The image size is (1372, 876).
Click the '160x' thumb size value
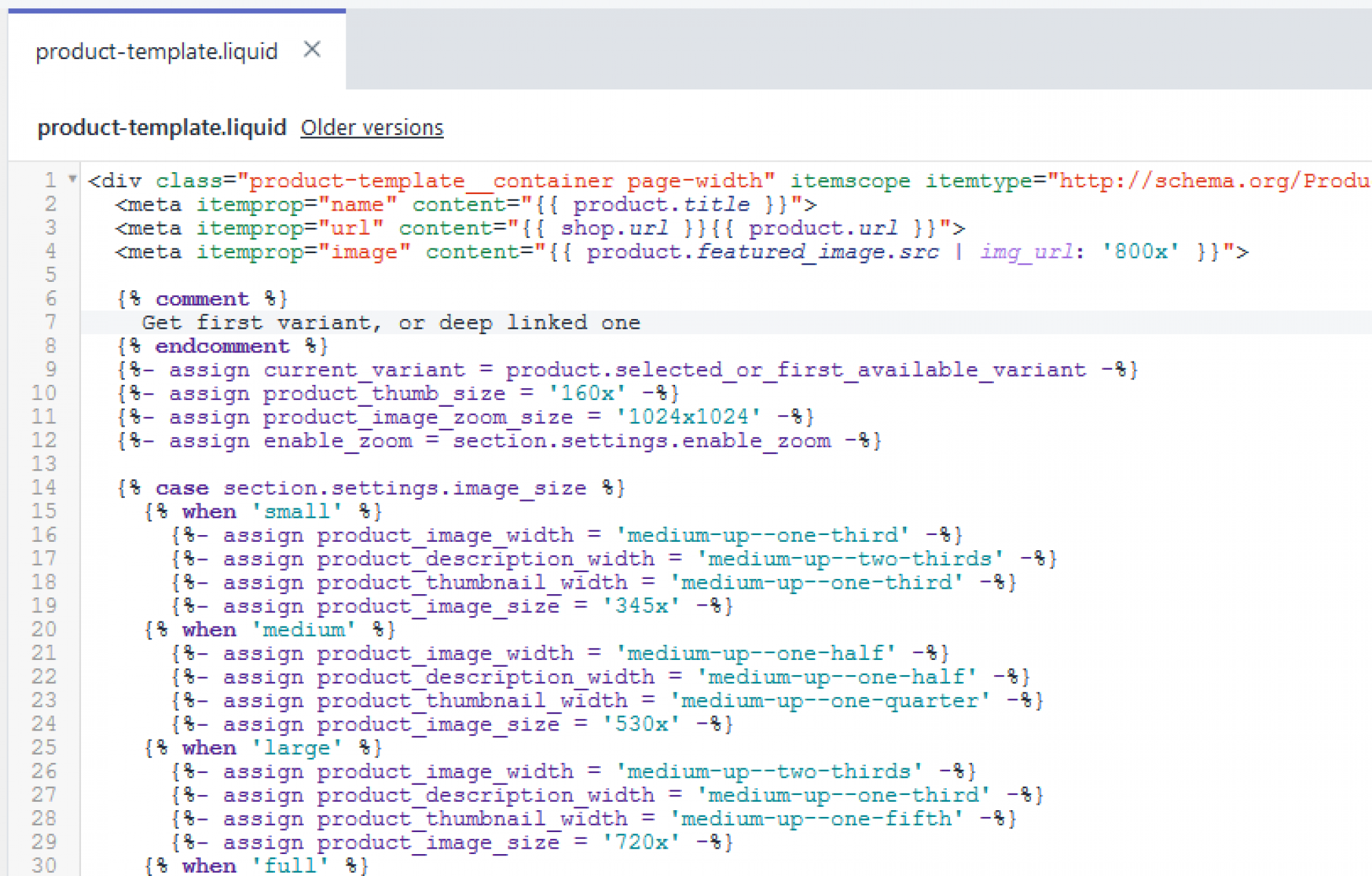click(587, 393)
